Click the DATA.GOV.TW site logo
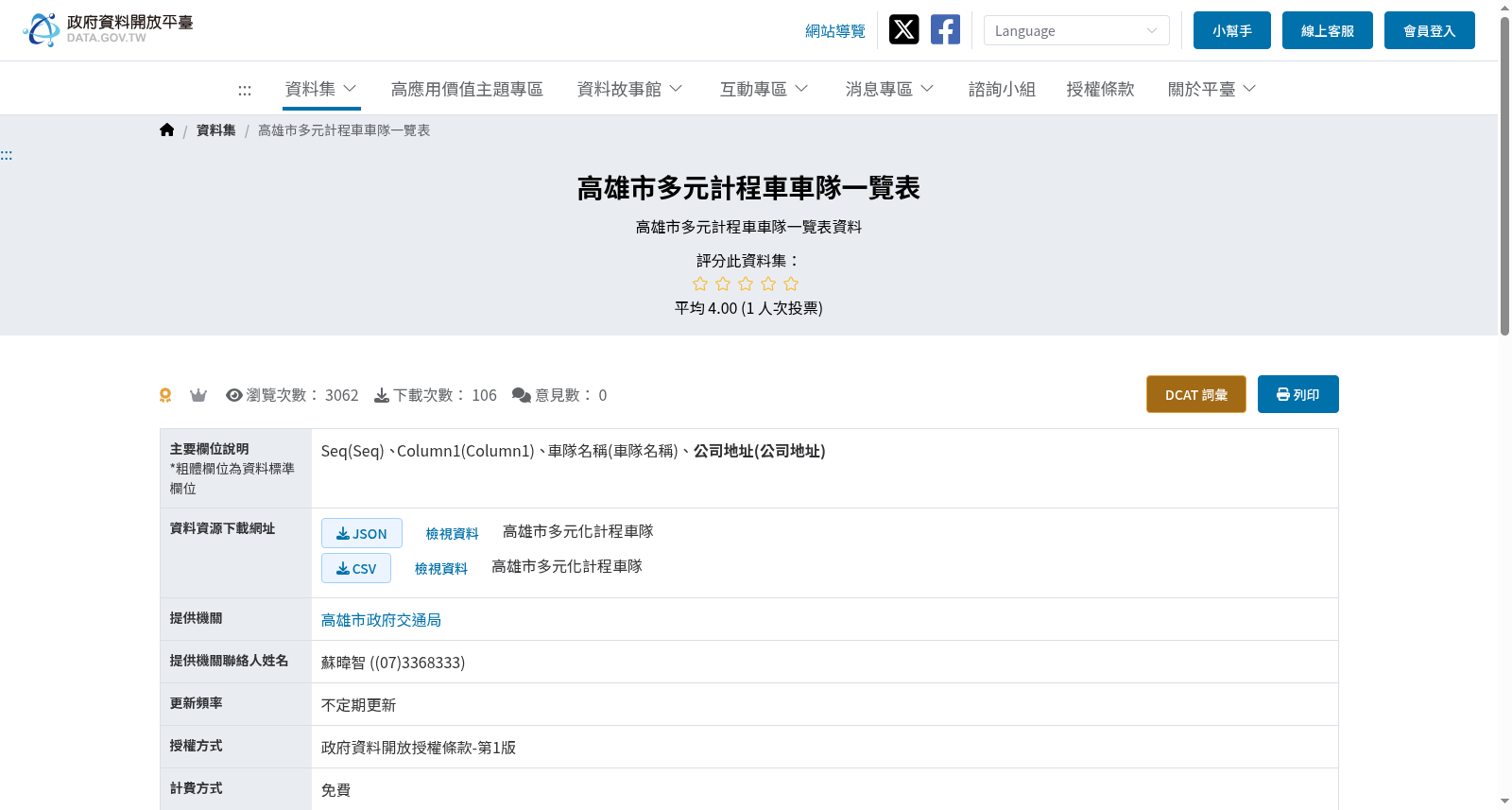This screenshot has height=810, width=1512. click(108, 29)
